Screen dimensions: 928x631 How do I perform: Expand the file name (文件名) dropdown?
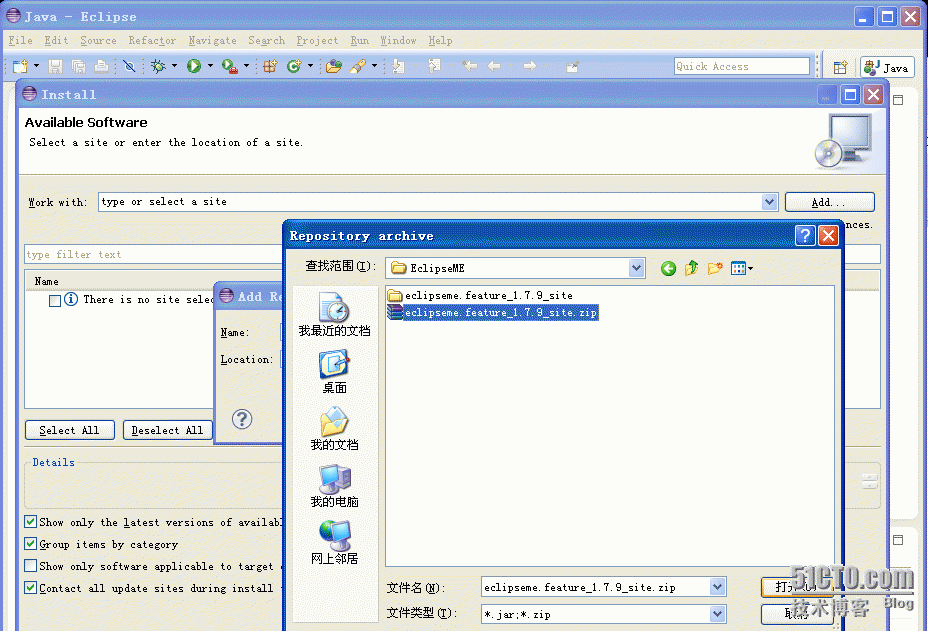717,587
